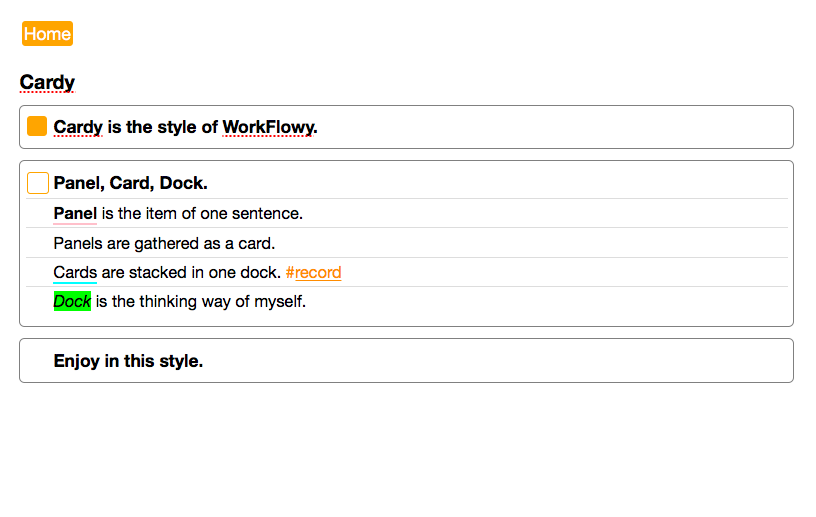Image resolution: width=816 pixels, height=517 pixels.
Task: Select the "Panel, Card, Dock." card heading
Action: (x=131, y=183)
